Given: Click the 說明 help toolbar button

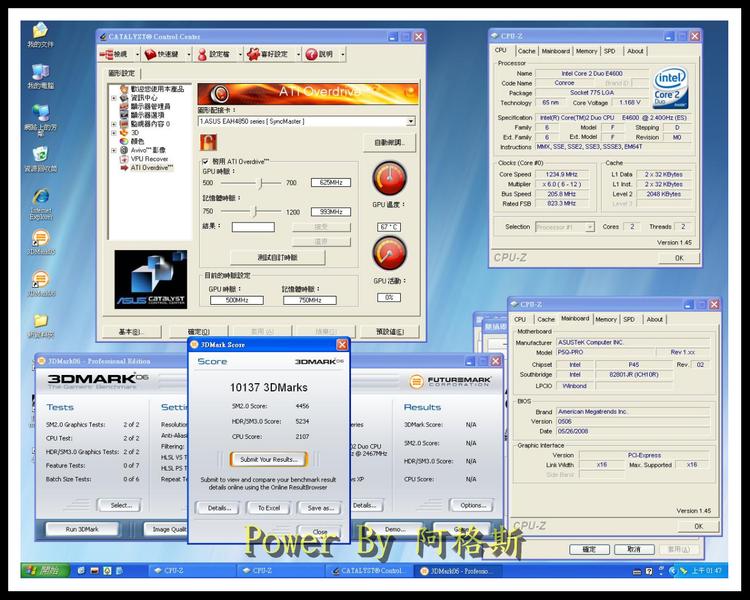Looking at the screenshot, I should pyautogui.click(x=320, y=54).
